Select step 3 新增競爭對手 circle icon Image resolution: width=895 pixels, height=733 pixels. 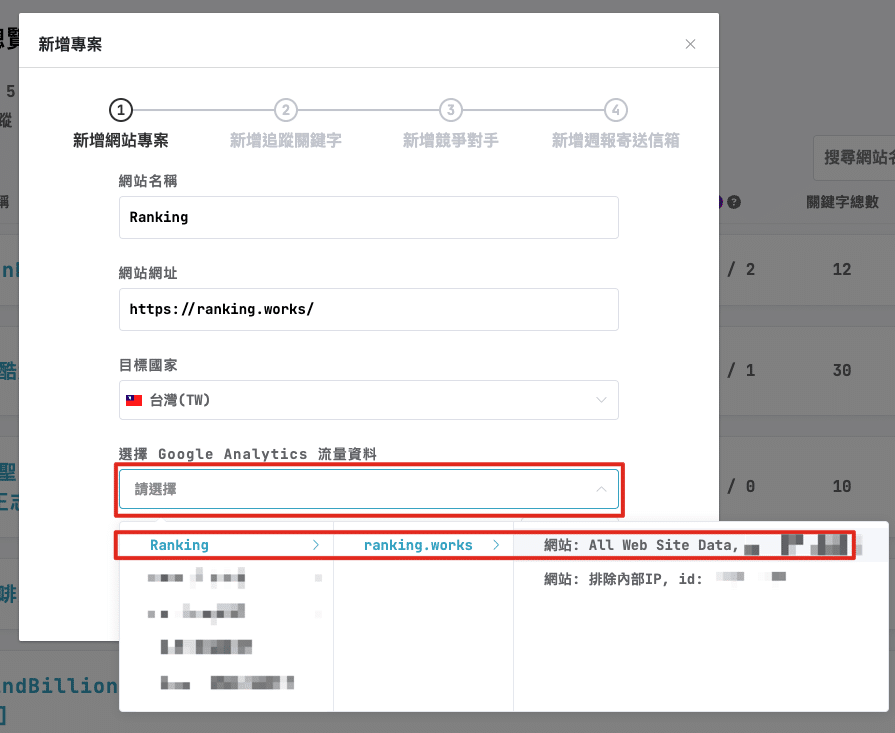pyautogui.click(x=451, y=111)
